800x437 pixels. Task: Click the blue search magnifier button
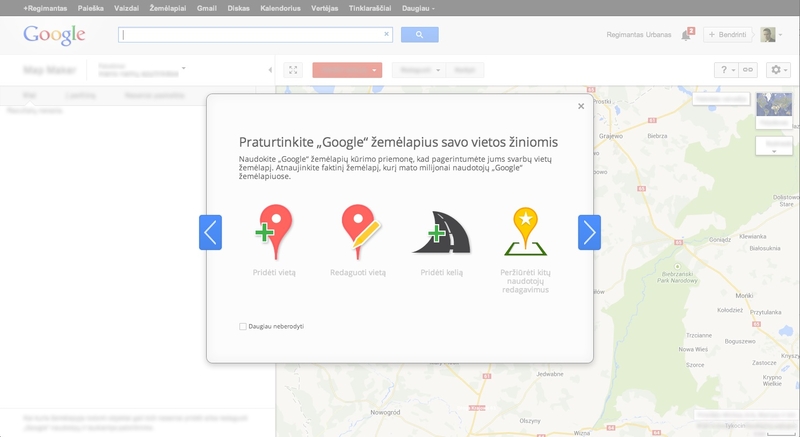(x=420, y=35)
